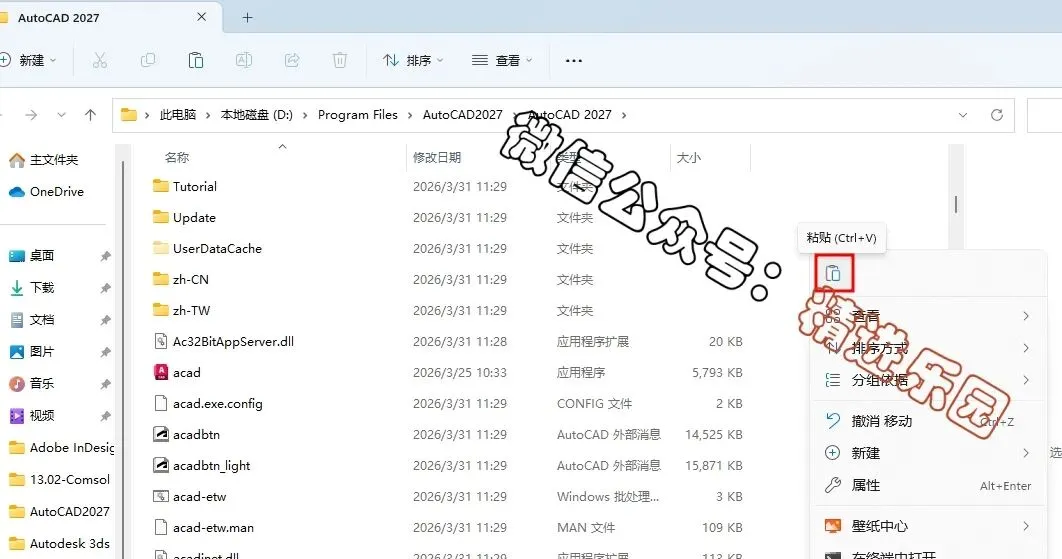Click the Delete trash icon in toolbar
Image resolution: width=1062 pixels, height=559 pixels.
pyautogui.click(x=340, y=60)
